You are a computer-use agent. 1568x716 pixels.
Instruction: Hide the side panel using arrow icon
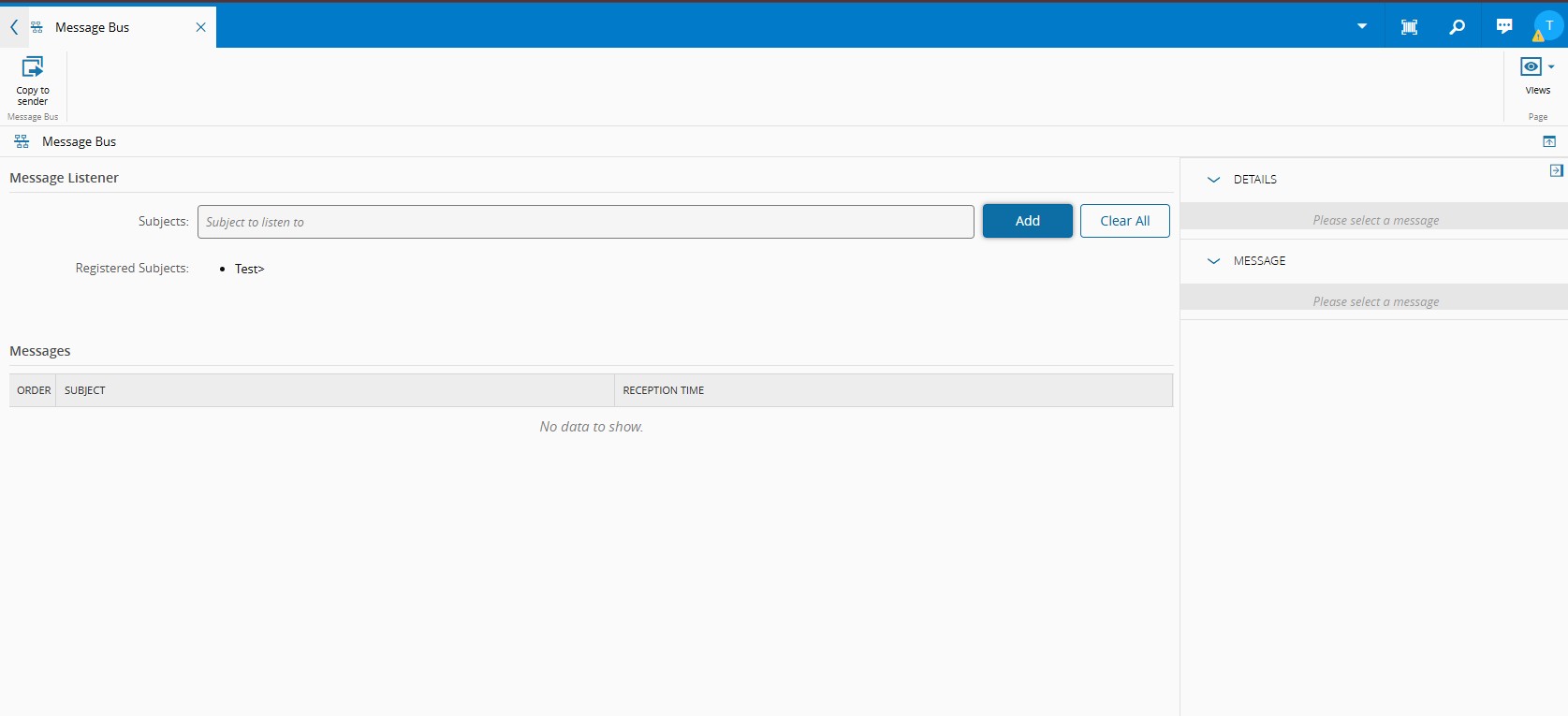click(1556, 170)
